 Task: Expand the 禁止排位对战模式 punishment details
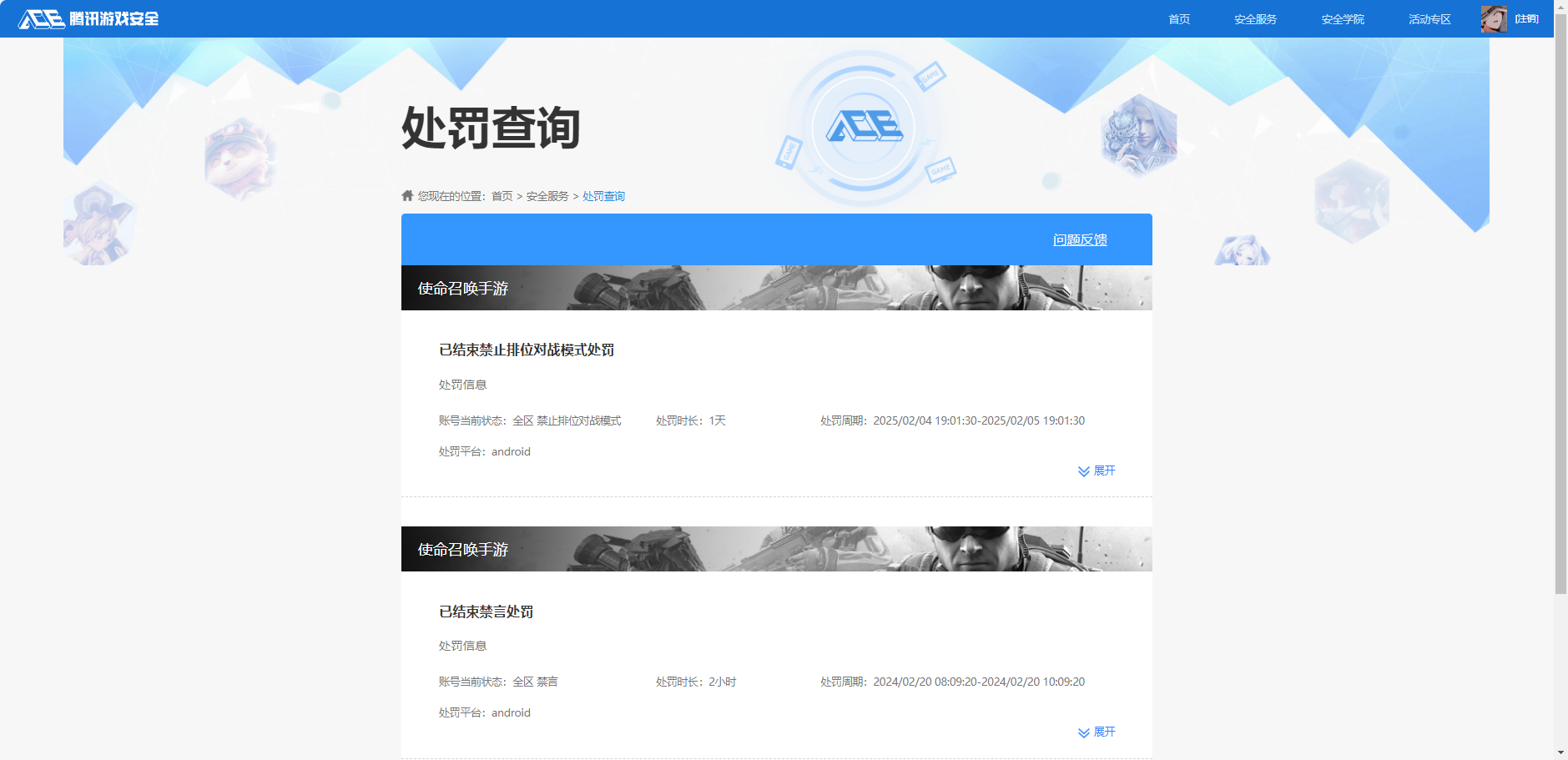[x=1097, y=471]
